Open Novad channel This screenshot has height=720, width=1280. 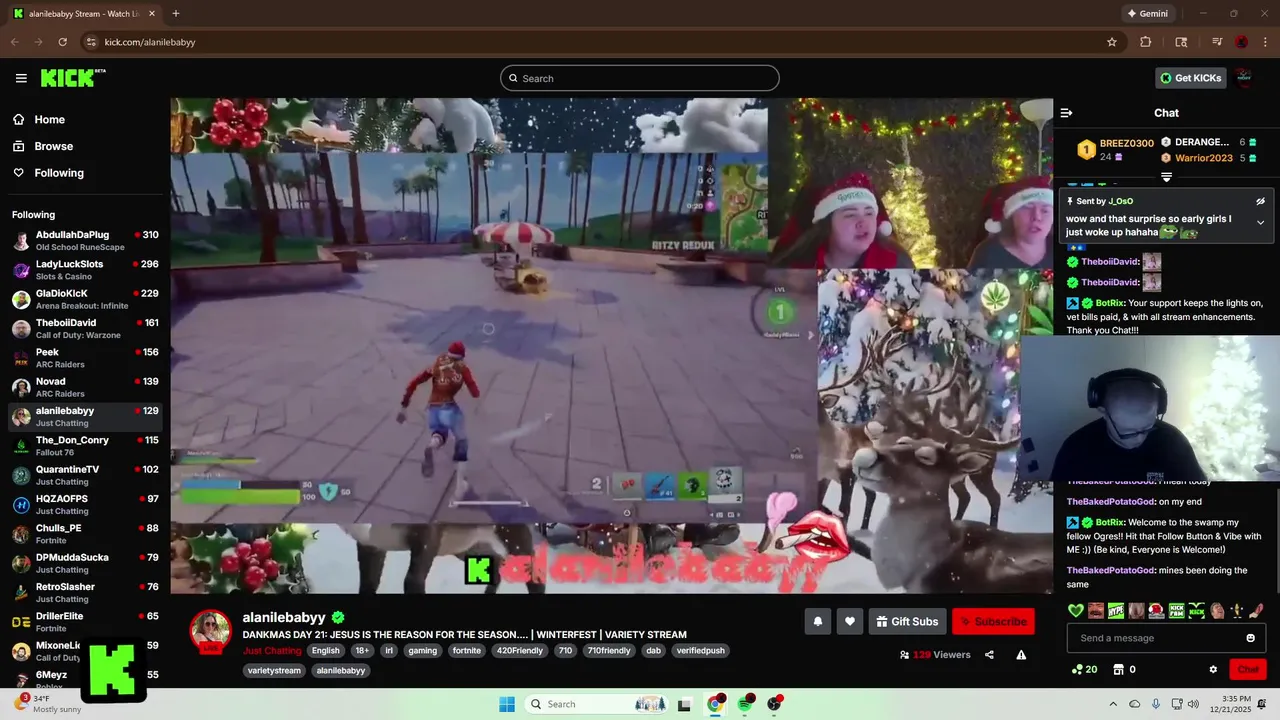click(85, 387)
